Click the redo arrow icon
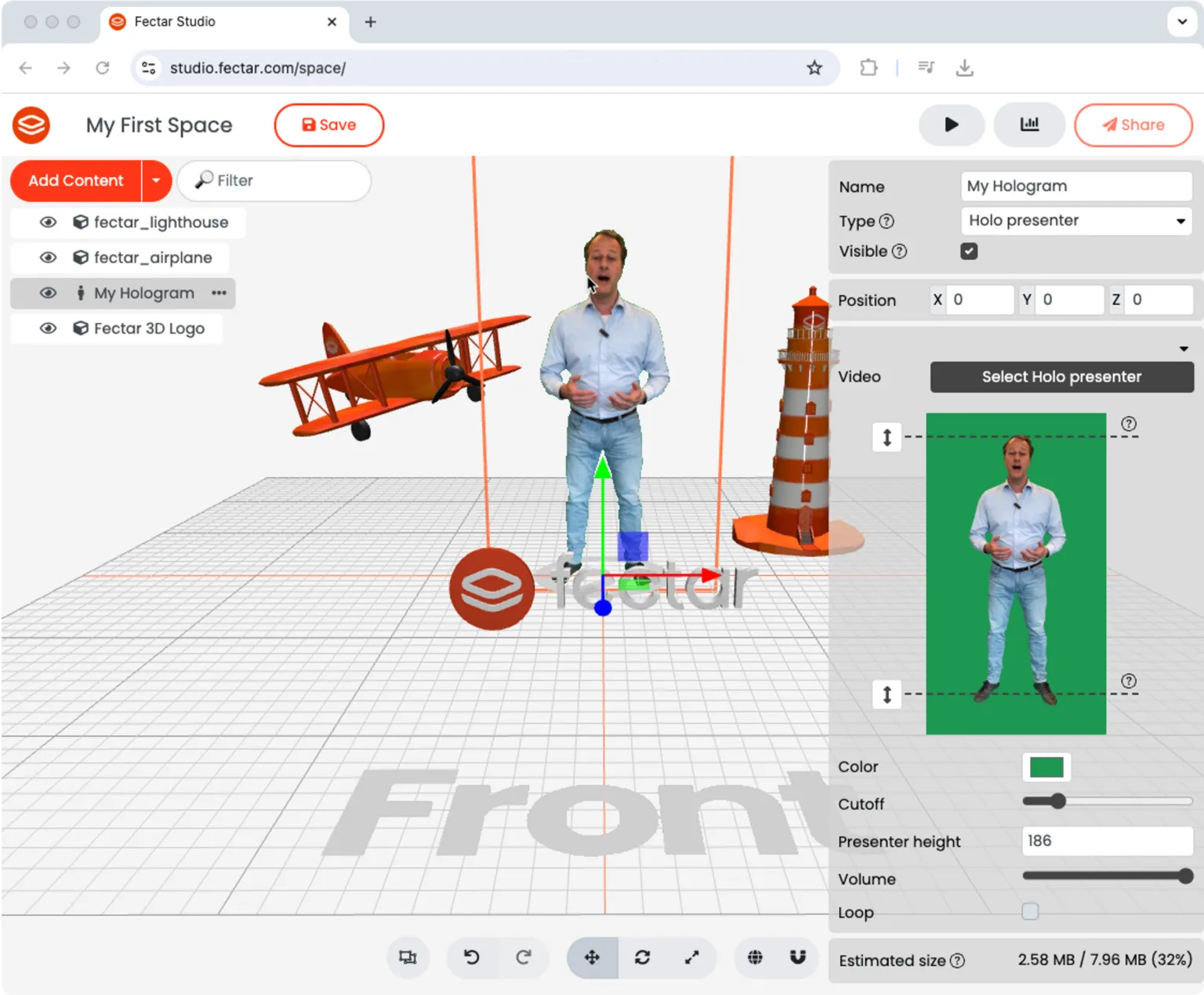Viewport: 1204px width, 995px height. click(x=523, y=957)
